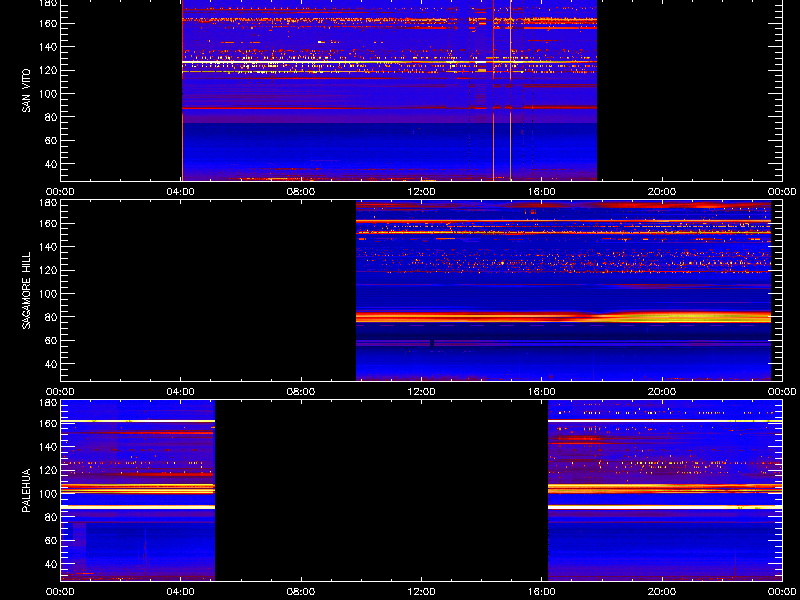Select the 140 tick label on the Sagamore Hill axis
This screenshot has width=800, height=600.
tap(49, 247)
